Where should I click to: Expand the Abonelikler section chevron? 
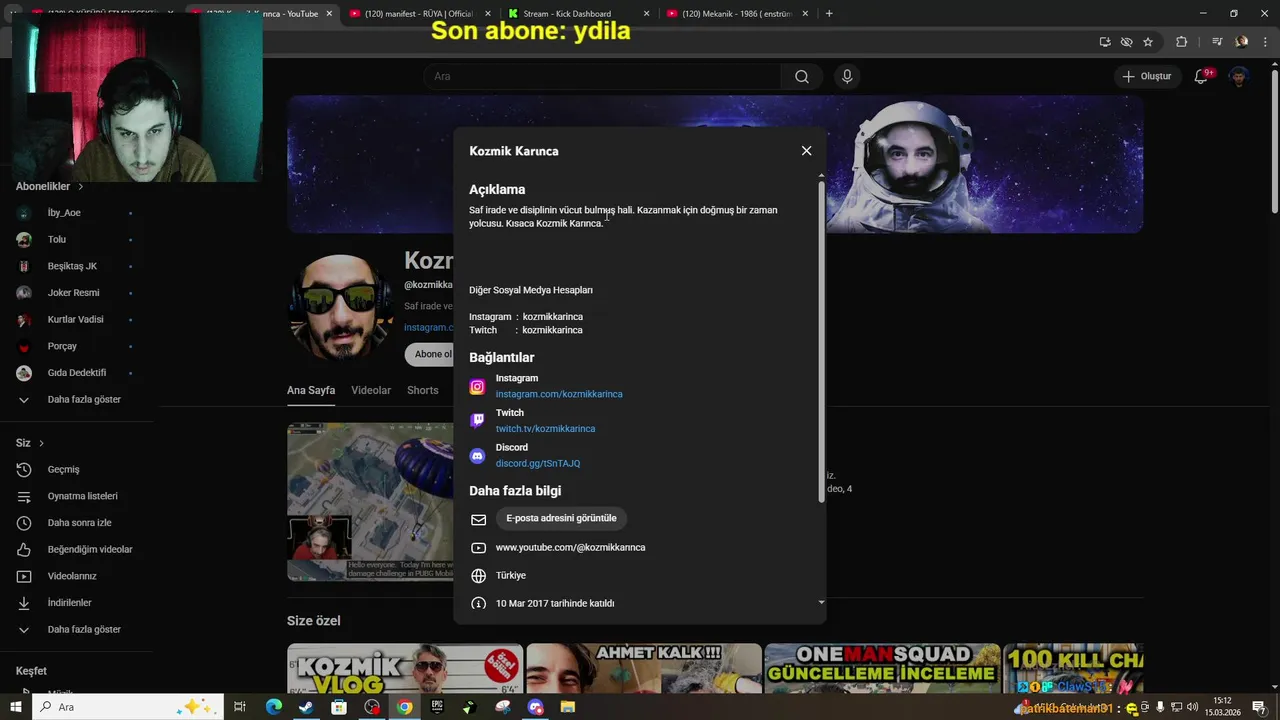80,187
